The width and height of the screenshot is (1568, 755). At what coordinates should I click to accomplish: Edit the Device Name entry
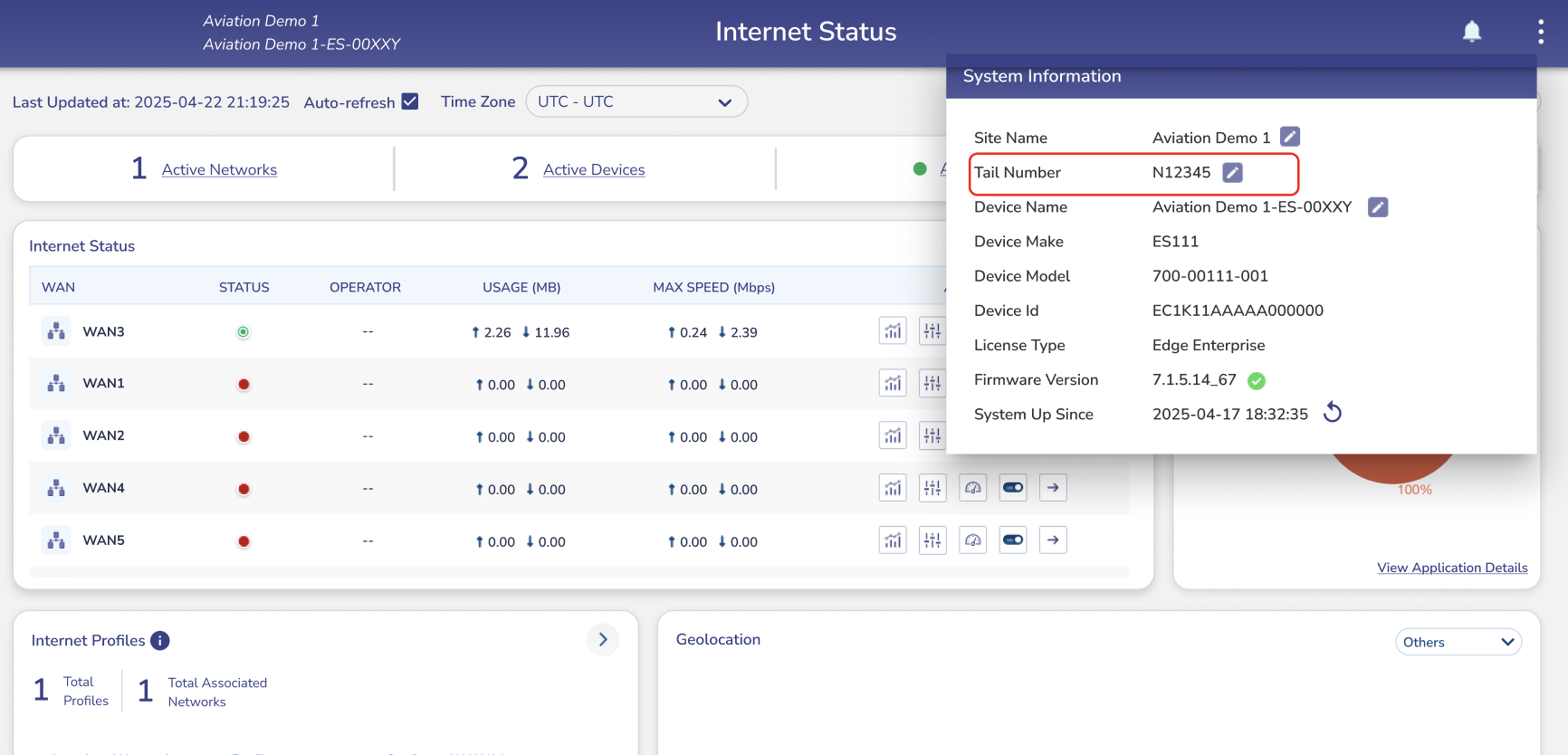[x=1377, y=207]
